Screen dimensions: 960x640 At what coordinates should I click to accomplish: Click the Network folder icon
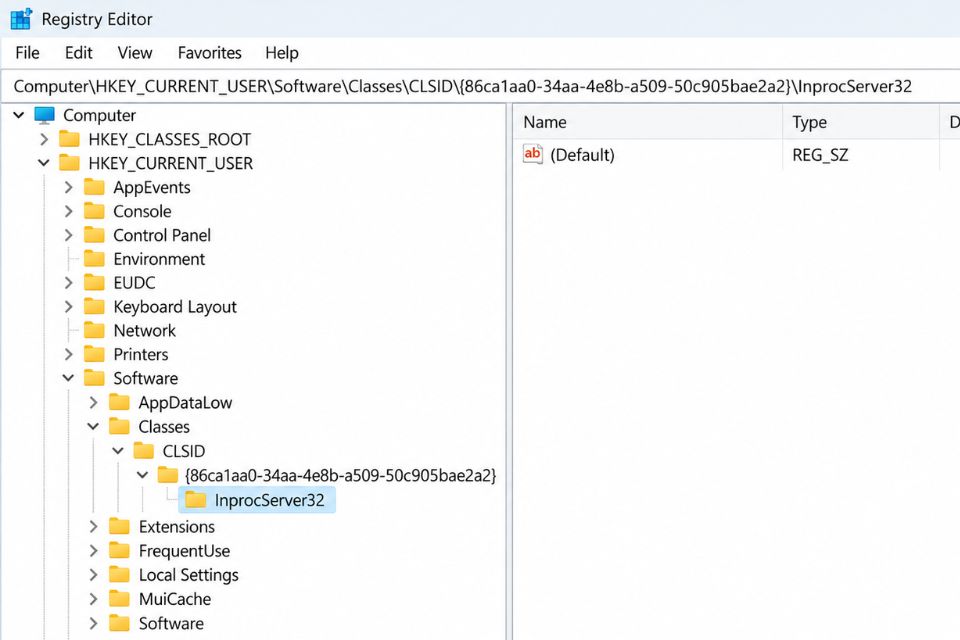point(94,330)
